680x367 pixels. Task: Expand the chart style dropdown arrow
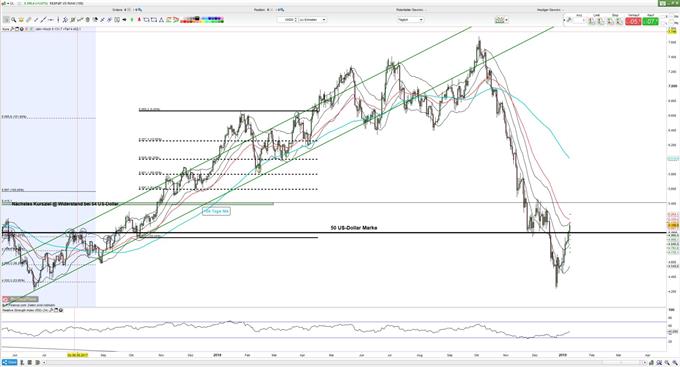(507, 20)
